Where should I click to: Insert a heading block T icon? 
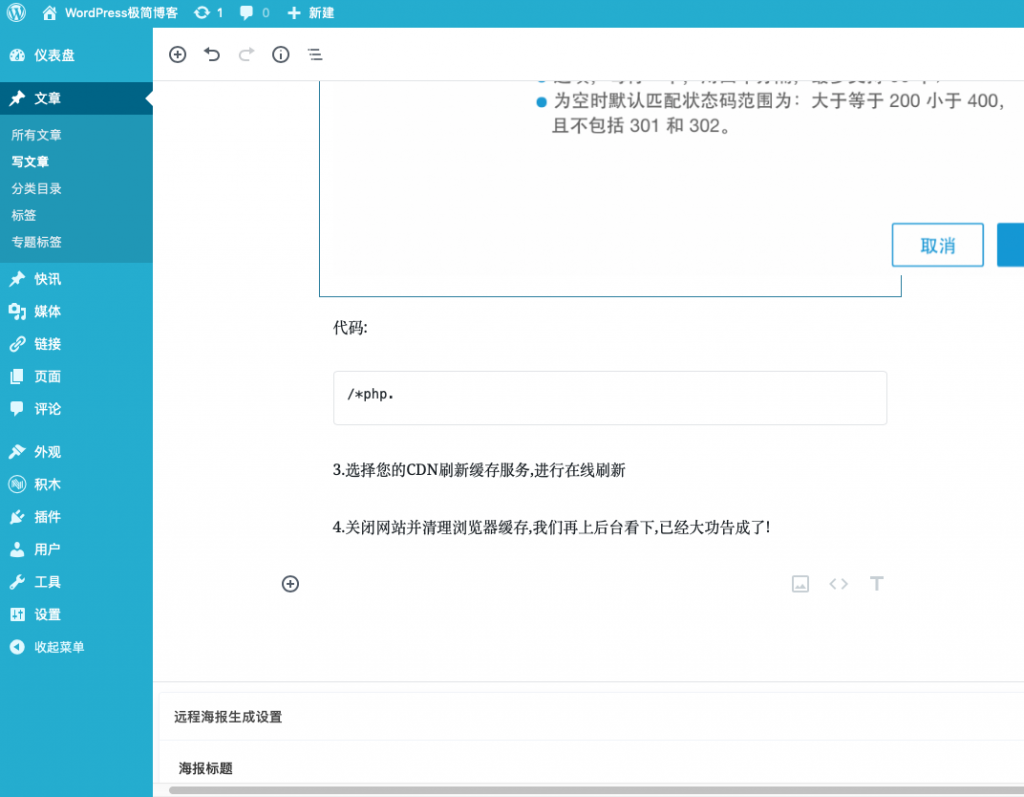point(877,584)
